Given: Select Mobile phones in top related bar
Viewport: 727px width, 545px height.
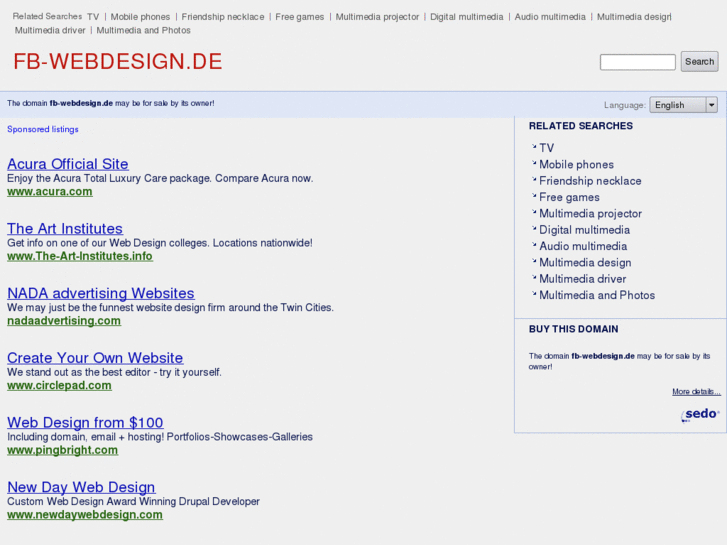Looking at the screenshot, I should pyautogui.click(x=140, y=17).
